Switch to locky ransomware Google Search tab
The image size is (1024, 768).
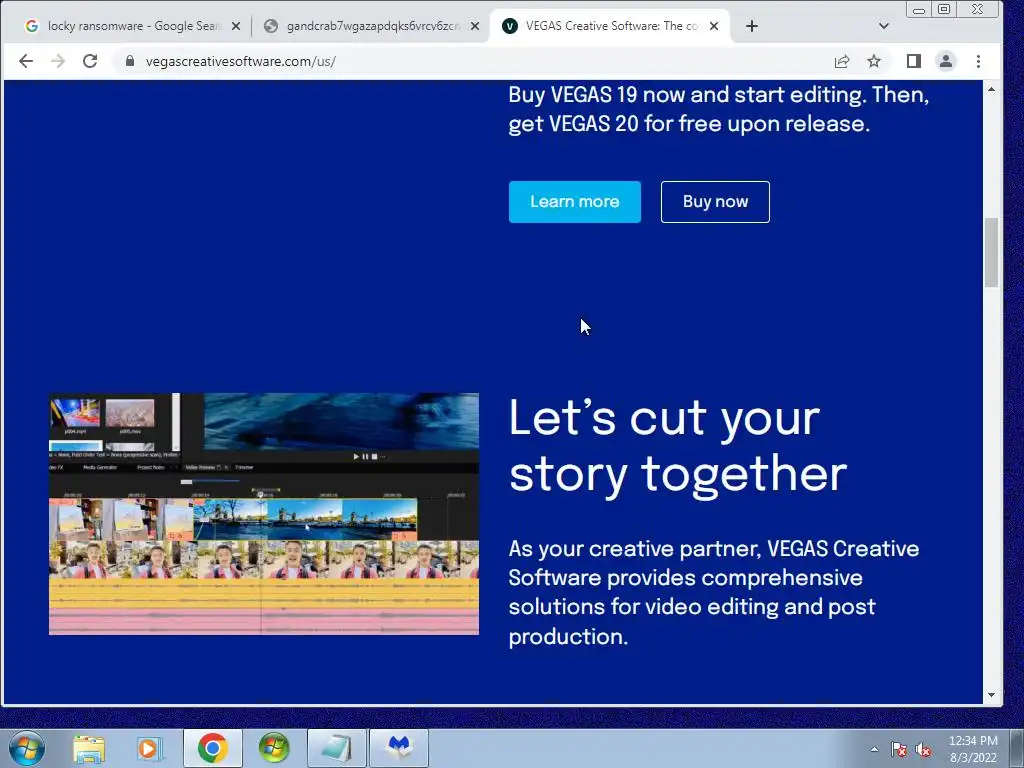(x=133, y=26)
